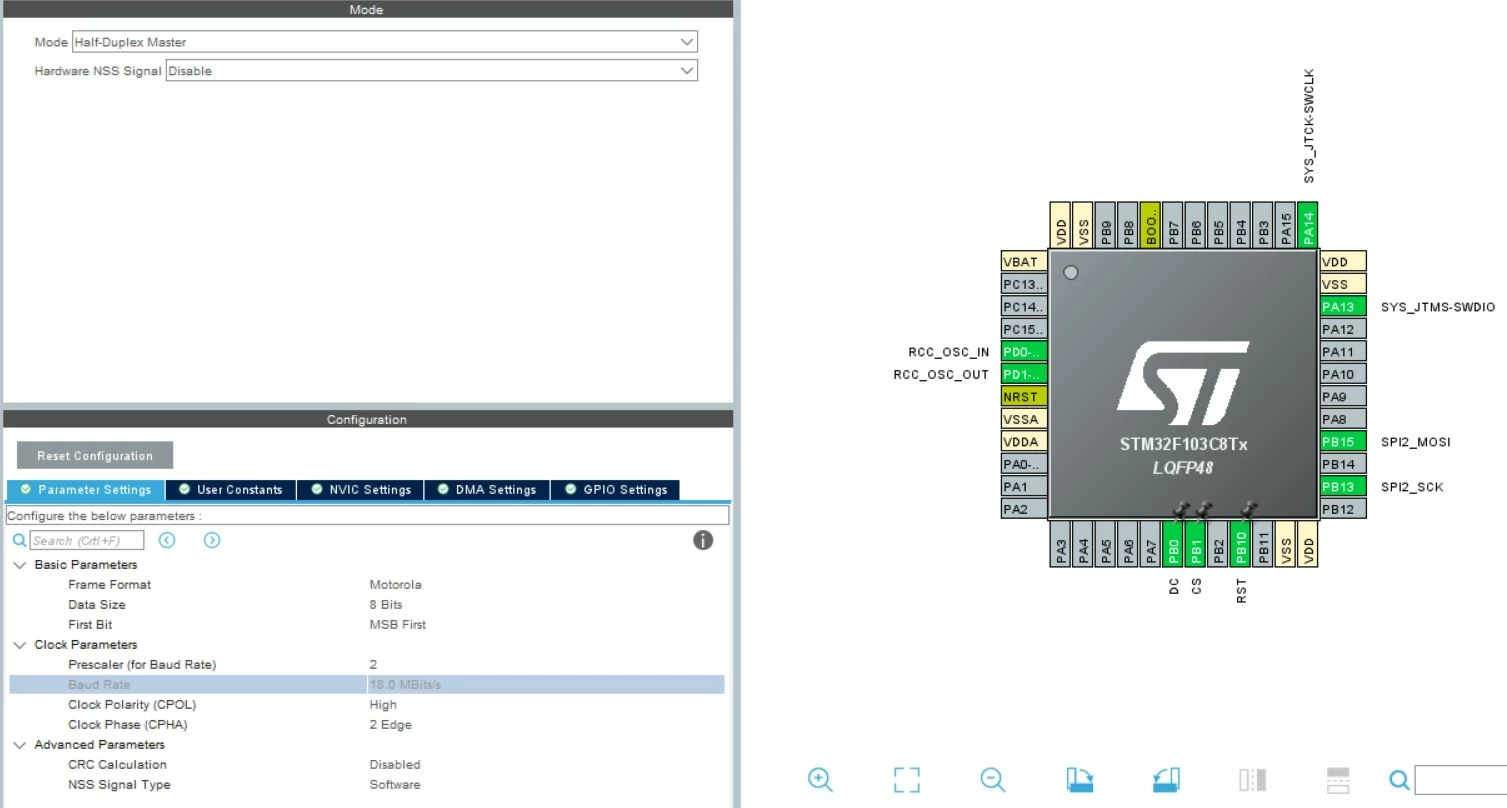Select pin PA14 on the chip

point(1307,225)
